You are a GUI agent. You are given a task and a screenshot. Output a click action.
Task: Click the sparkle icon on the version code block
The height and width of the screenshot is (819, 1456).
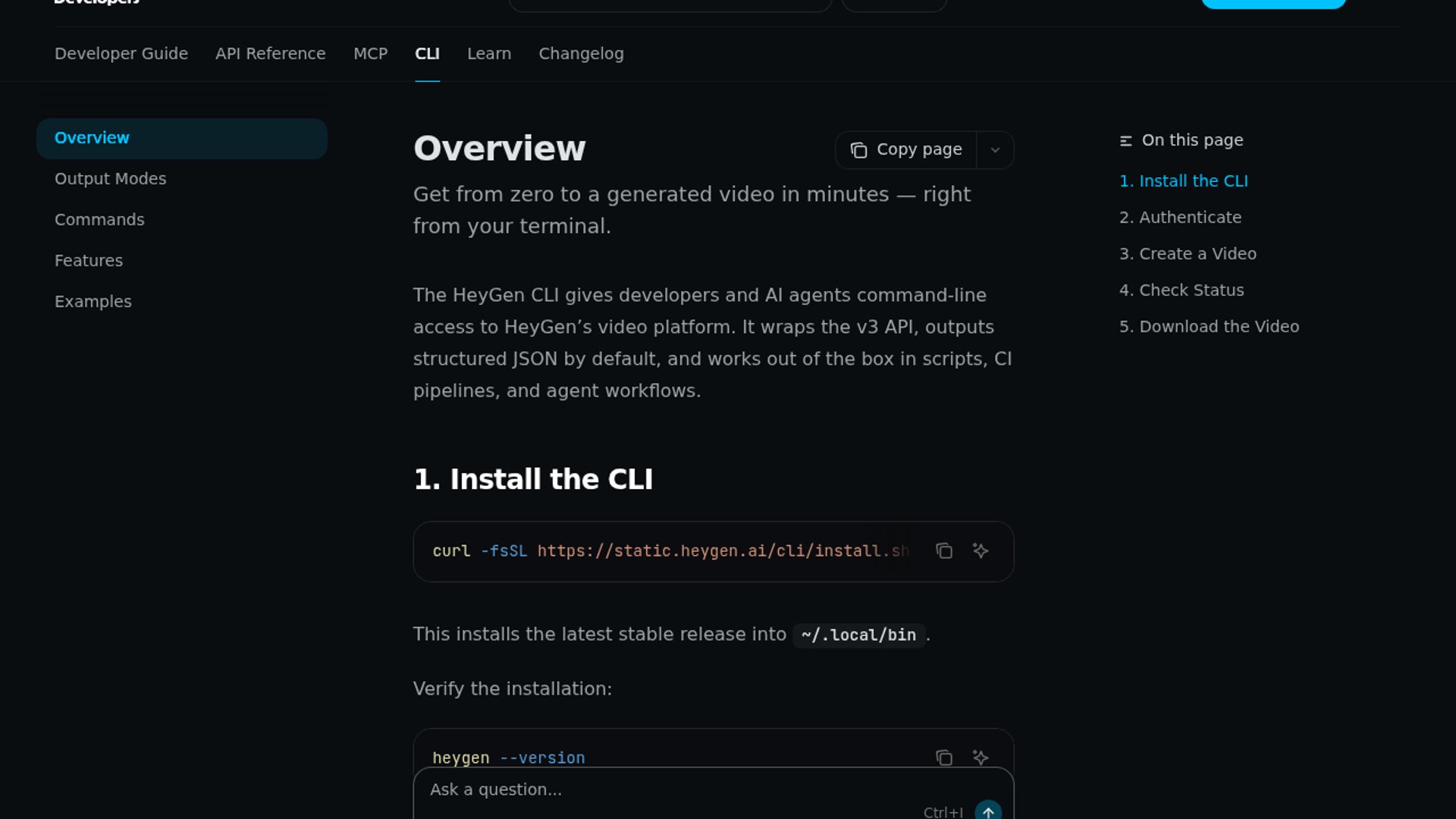(980, 757)
